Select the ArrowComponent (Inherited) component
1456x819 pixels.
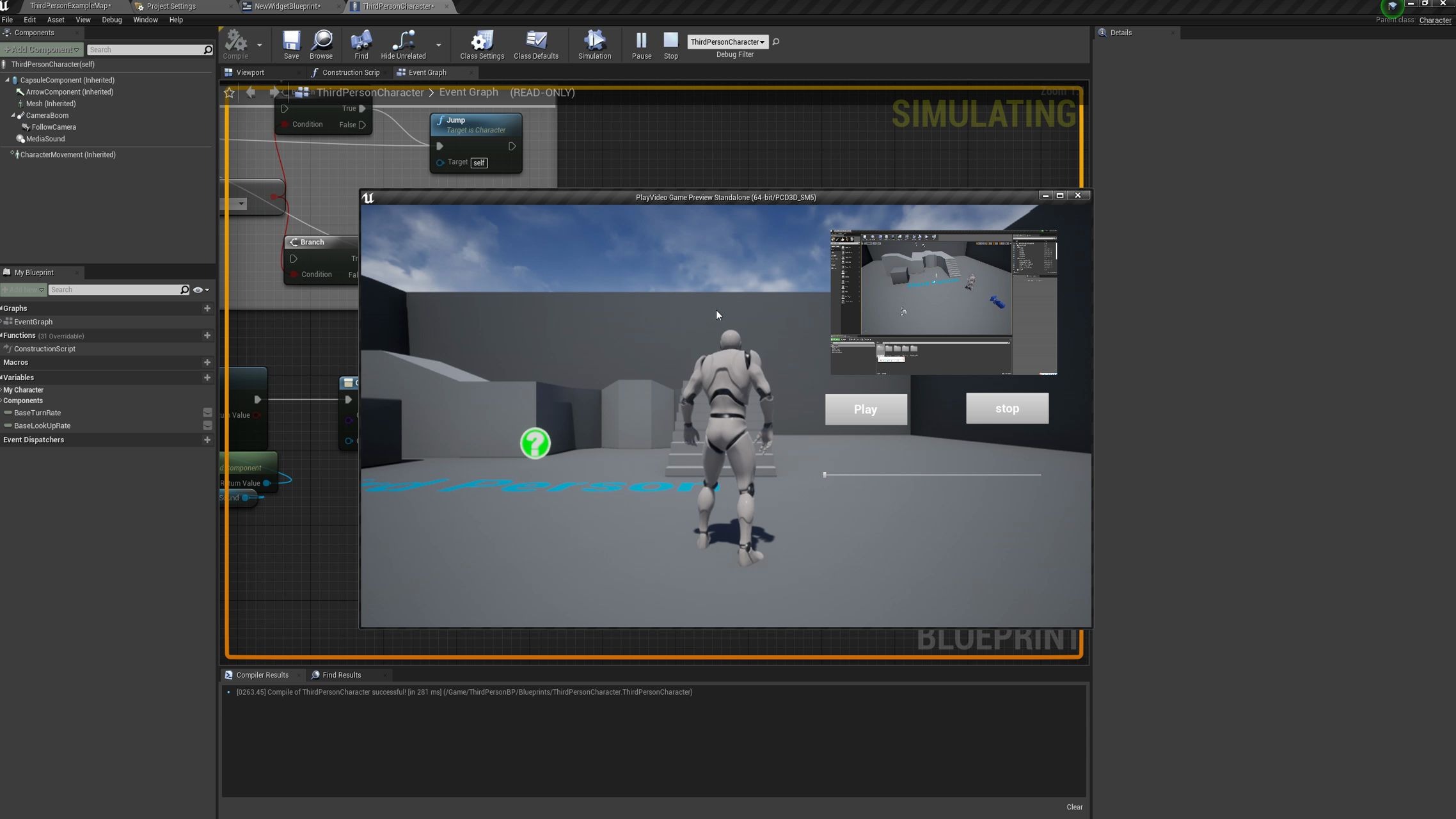click(x=69, y=92)
